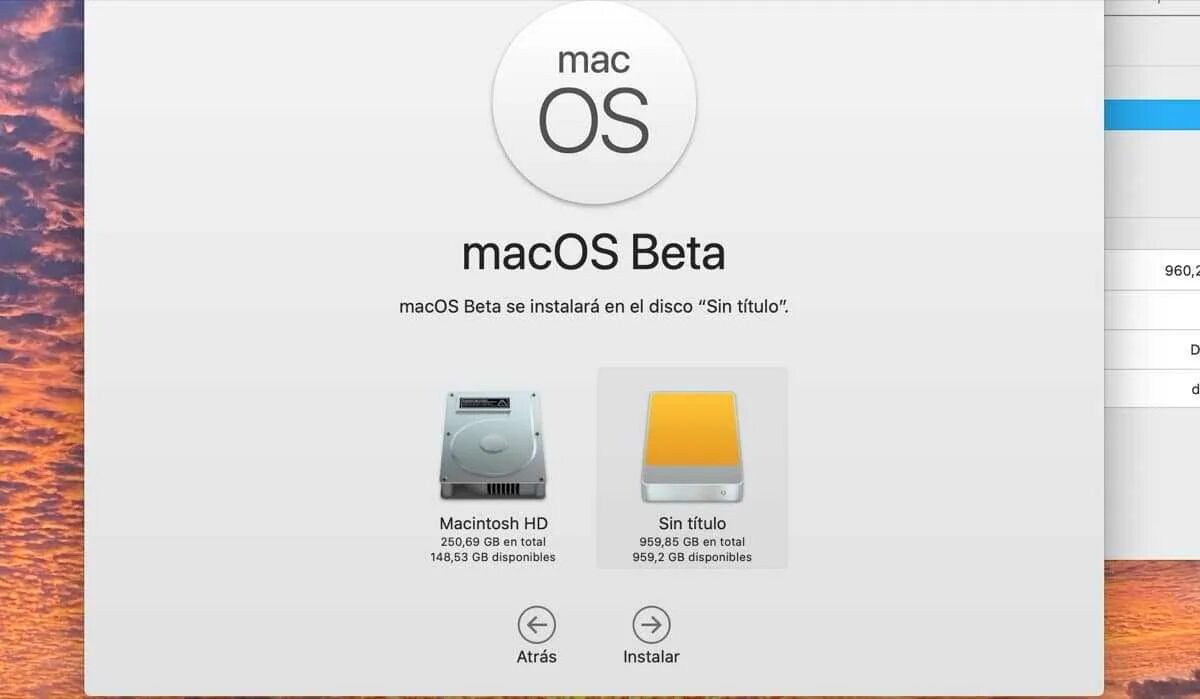The width and height of the screenshot is (1200, 699).
Task: Click the background window row with lowercase d
Action: (1152, 389)
